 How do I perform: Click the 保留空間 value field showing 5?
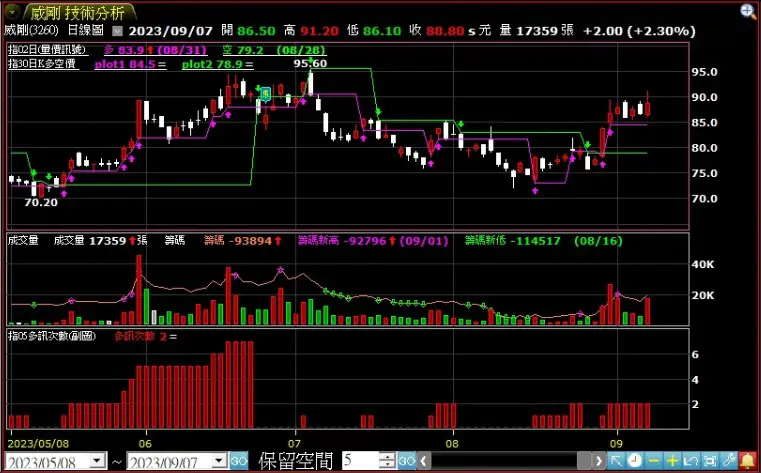tap(361, 460)
